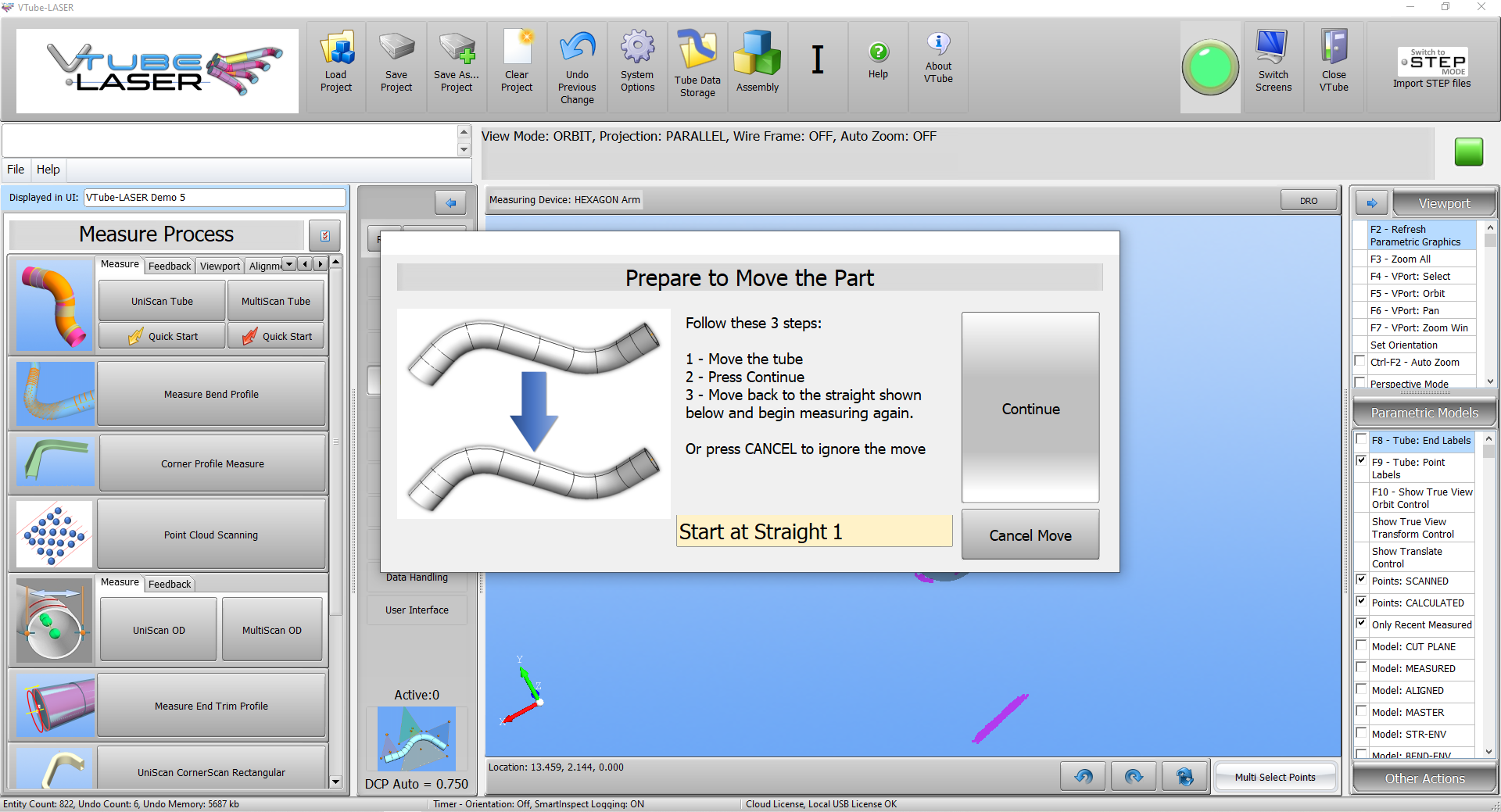Open the Measure Process tabs dropdown arrow
Viewport: 1501px width, 812px height.
[x=289, y=264]
